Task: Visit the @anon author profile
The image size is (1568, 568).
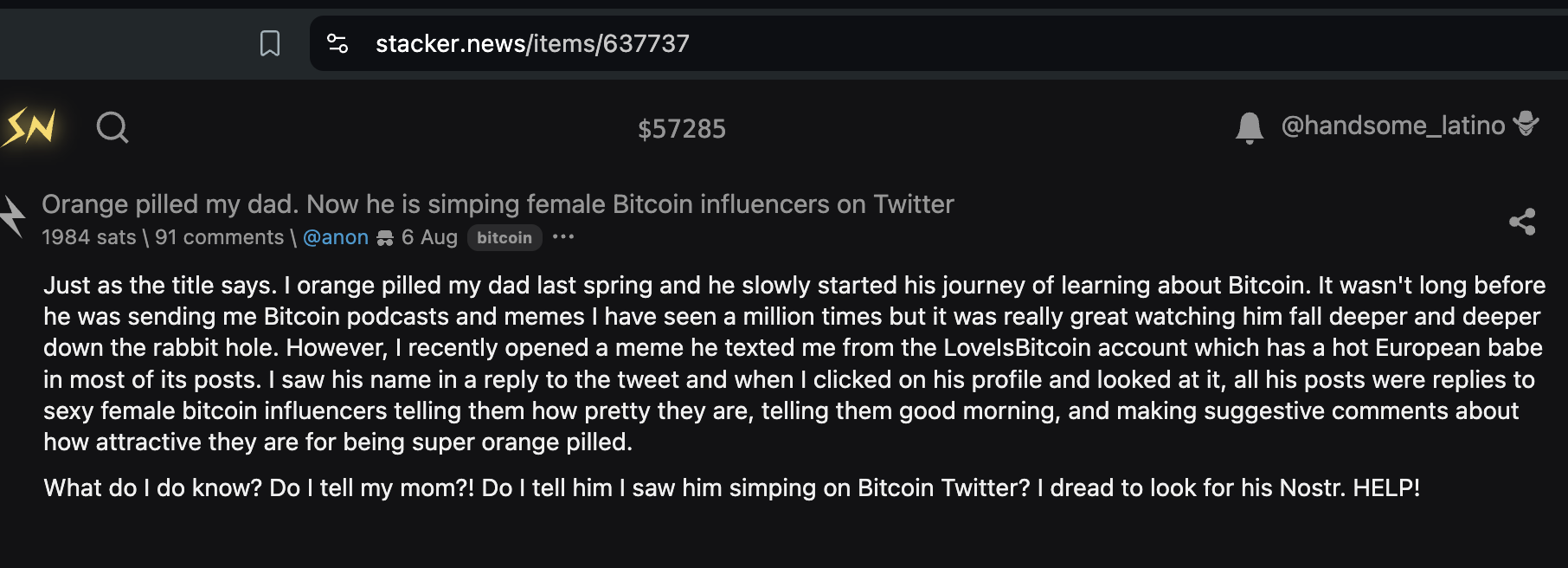Action: pos(336,237)
